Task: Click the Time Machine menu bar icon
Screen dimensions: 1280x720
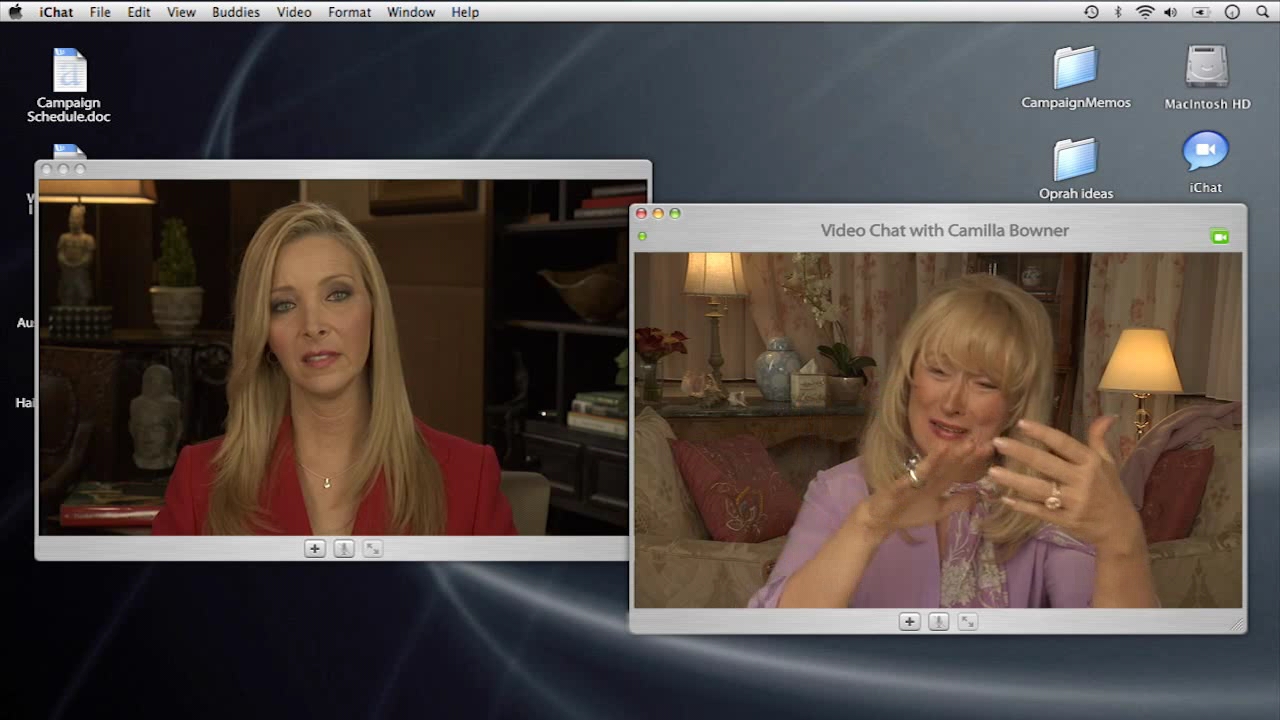Action: click(1091, 12)
